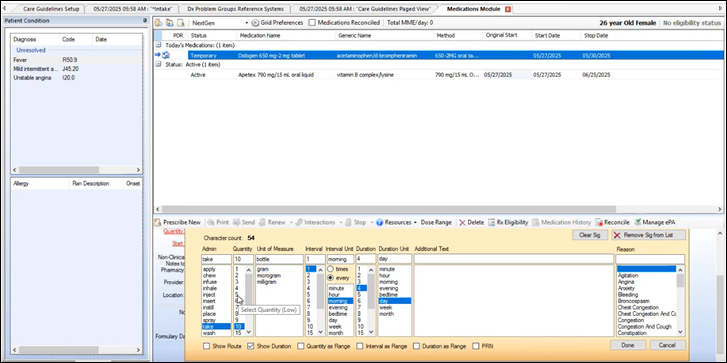Select Unstable angina diagnosis row
Screen dimensions: 727x363
click(x=77, y=77)
